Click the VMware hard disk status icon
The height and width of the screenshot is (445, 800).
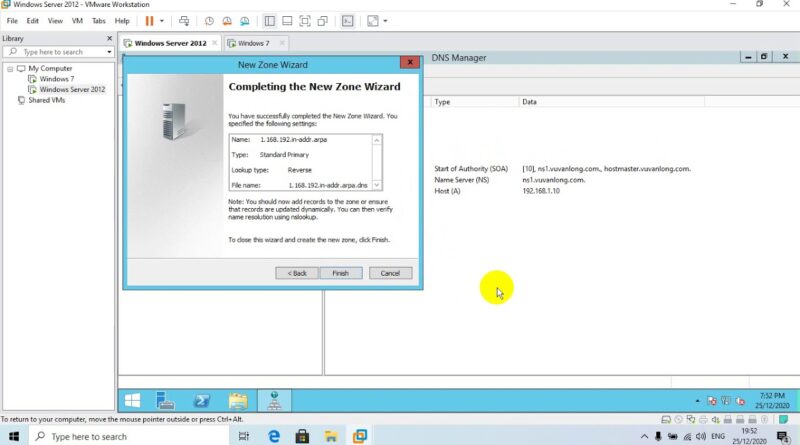tap(666, 419)
